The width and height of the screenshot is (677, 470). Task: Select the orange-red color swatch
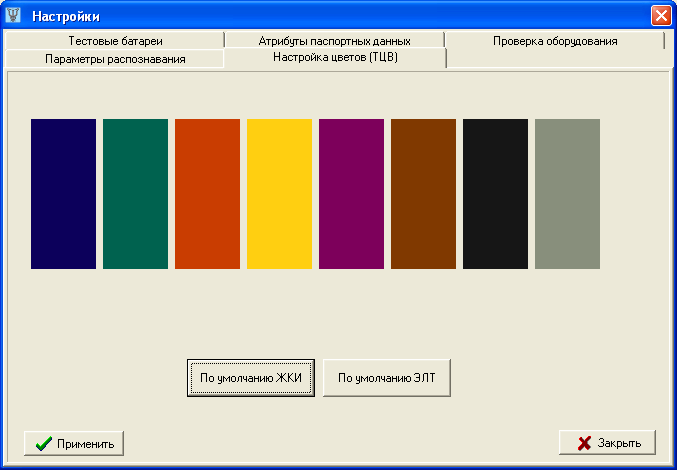point(207,194)
